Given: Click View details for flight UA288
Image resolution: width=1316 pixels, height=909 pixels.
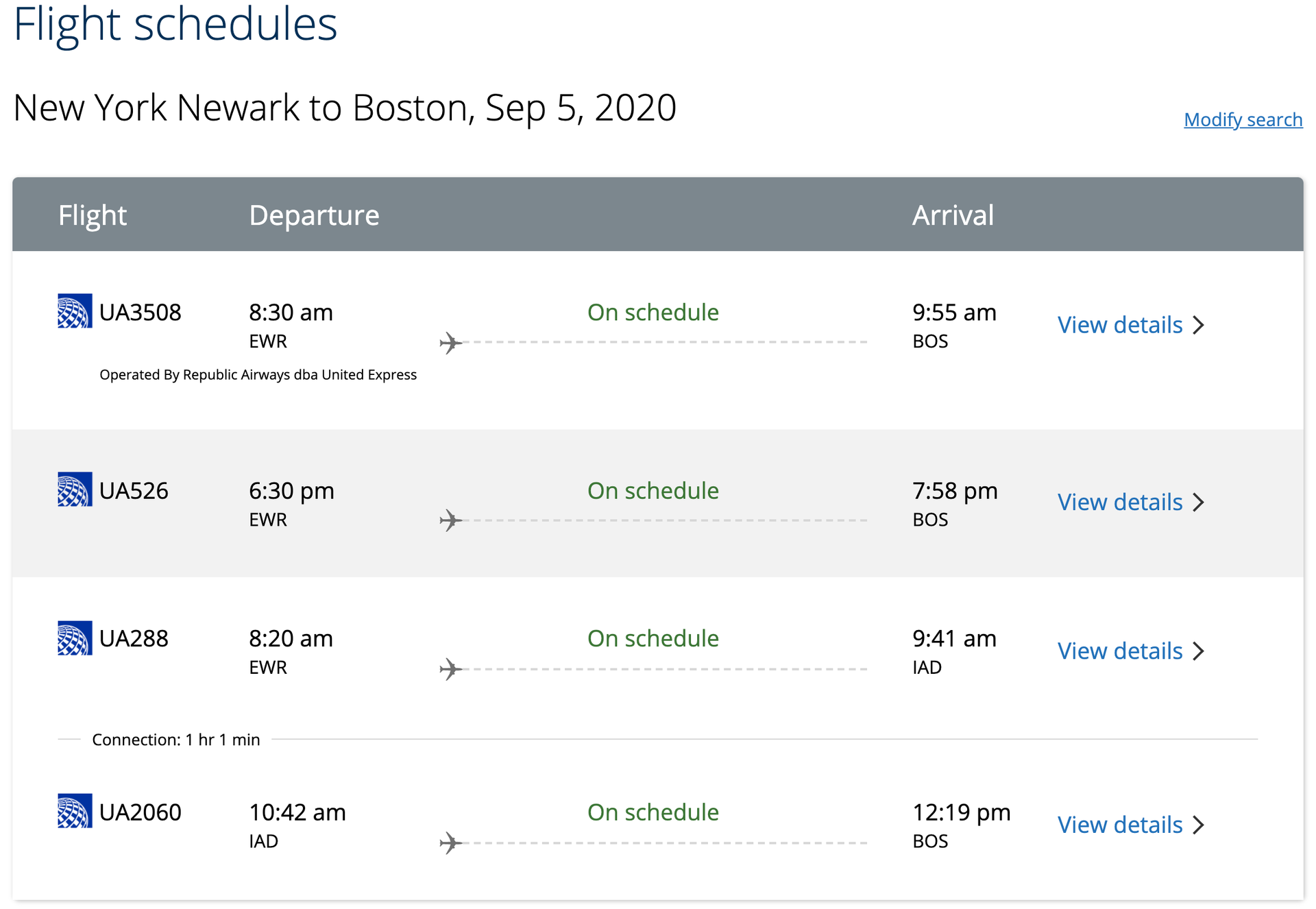Looking at the screenshot, I should click(x=1119, y=651).
